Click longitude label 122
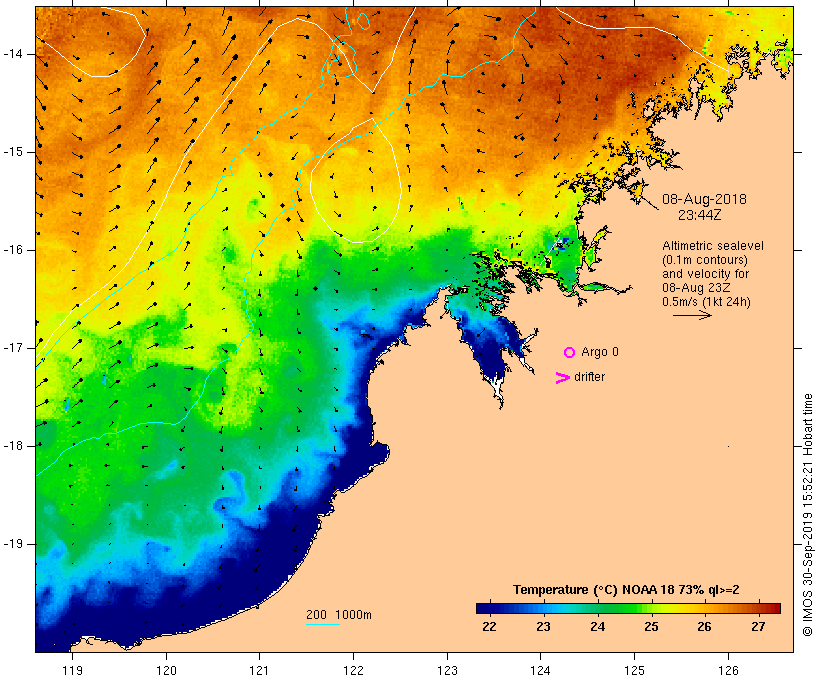This screenshot has width=820, height=680. tap(354, 670)
